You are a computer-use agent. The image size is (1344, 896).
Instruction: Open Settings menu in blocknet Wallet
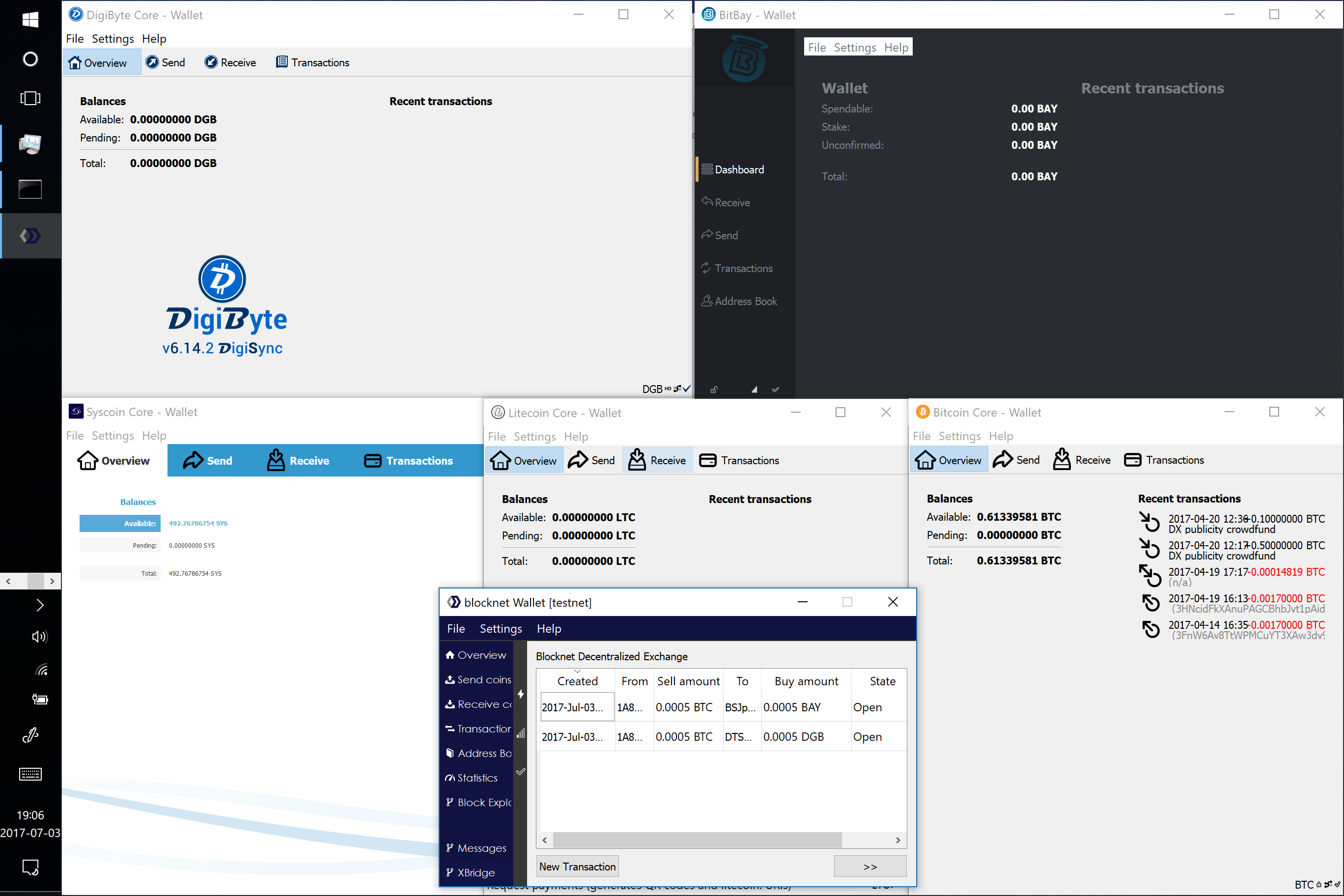tap(501, 629)
